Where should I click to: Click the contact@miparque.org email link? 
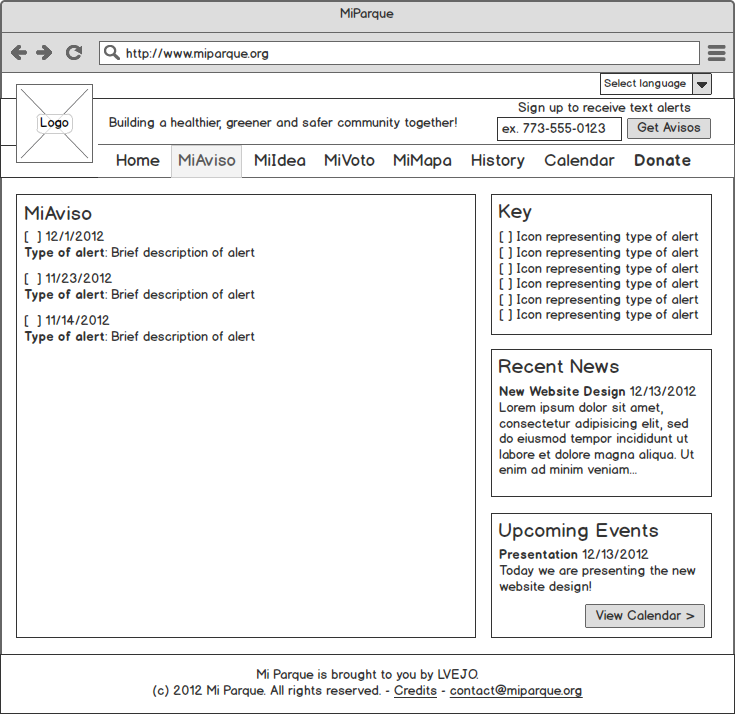coord(516,691)
